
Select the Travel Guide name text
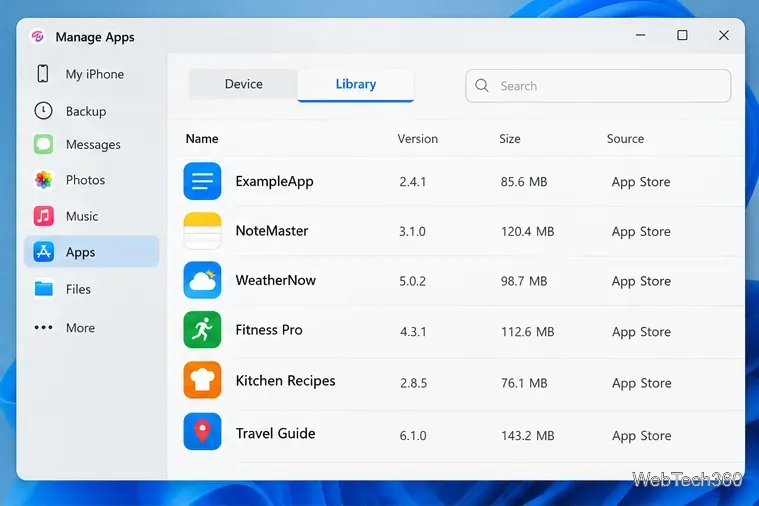click(275, 433)
